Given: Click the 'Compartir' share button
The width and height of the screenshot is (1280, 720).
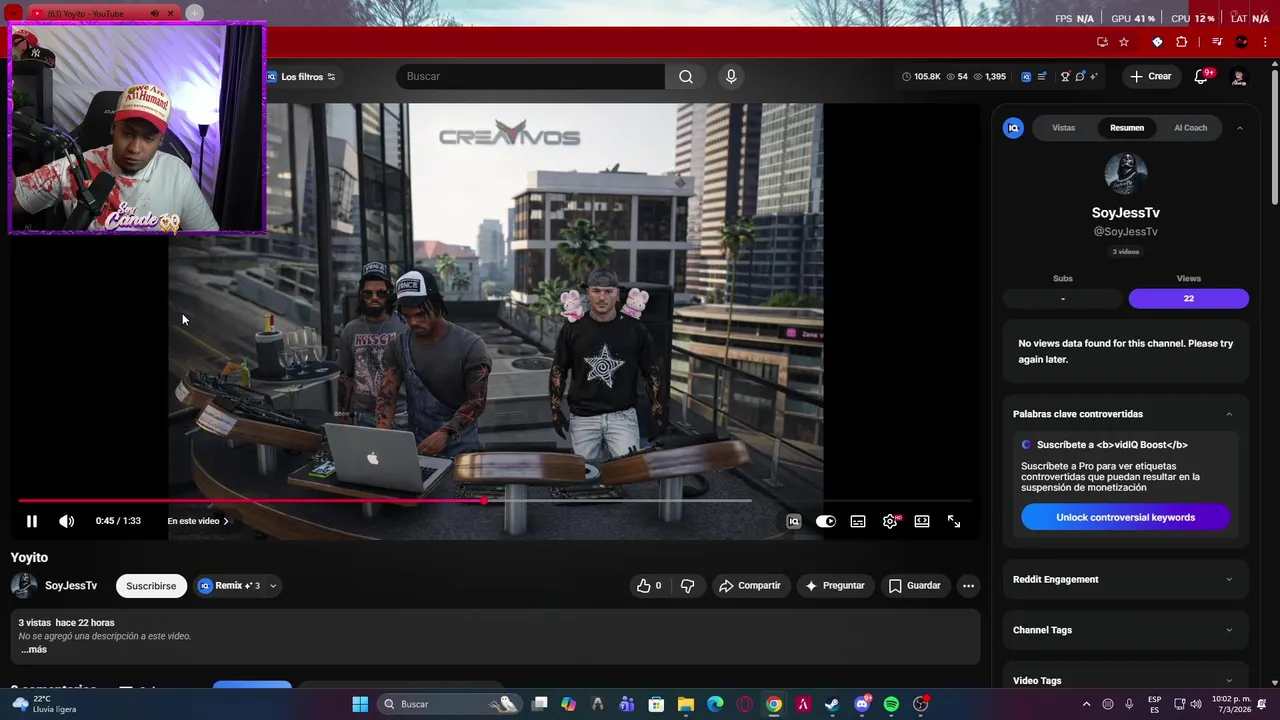Looking at the screenshot, I should click(750, 585).
